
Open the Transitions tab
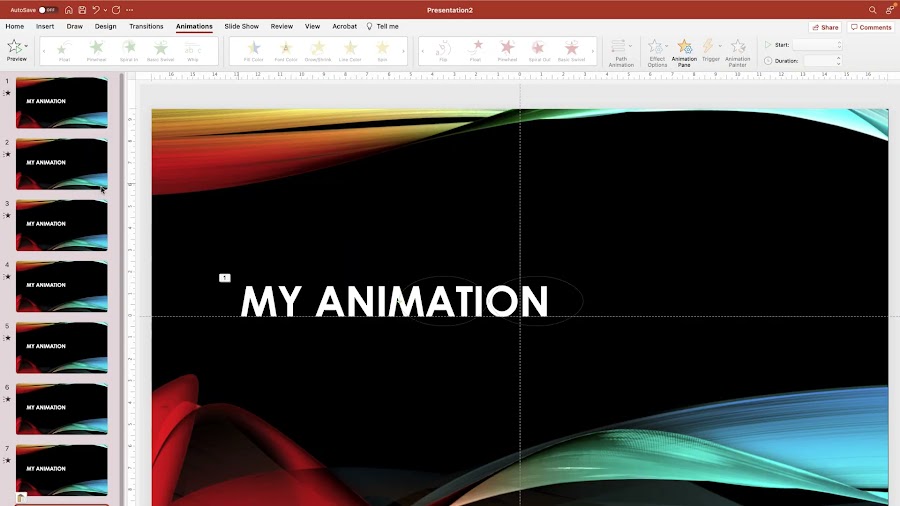146,26
